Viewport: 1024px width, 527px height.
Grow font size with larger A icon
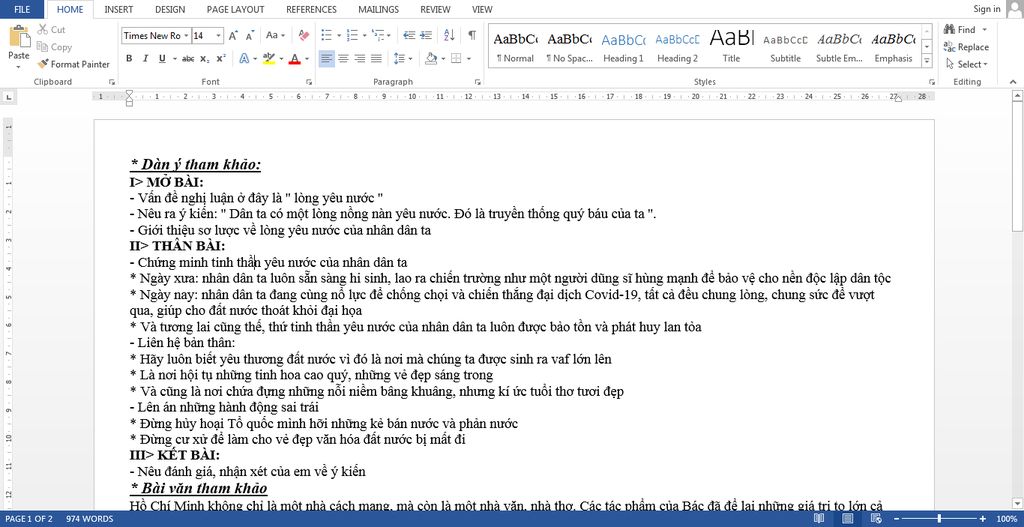click(x=234, y=35)
